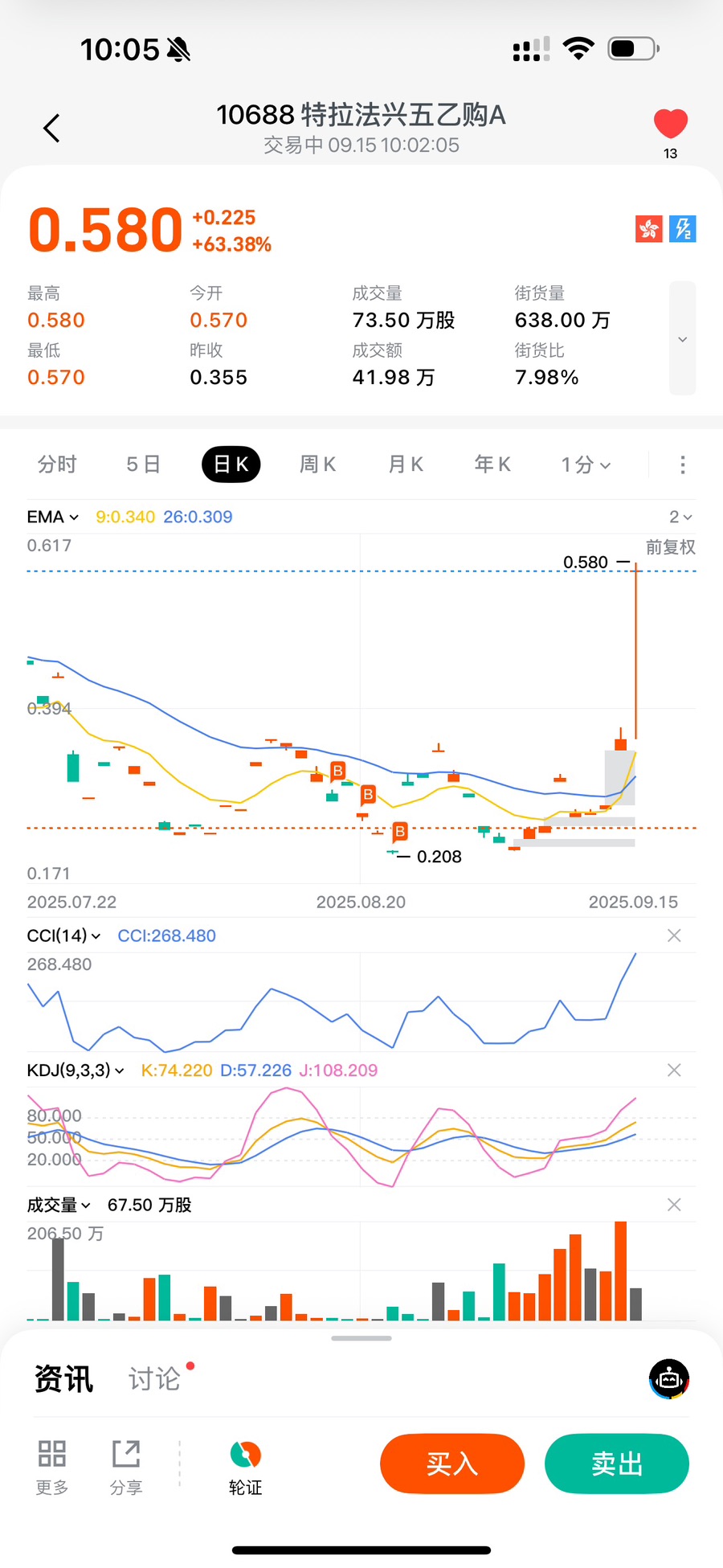Screen dimensions: 723x1568
Task: Tap the 分享 share icon
Action: (x=126, y=1467)
